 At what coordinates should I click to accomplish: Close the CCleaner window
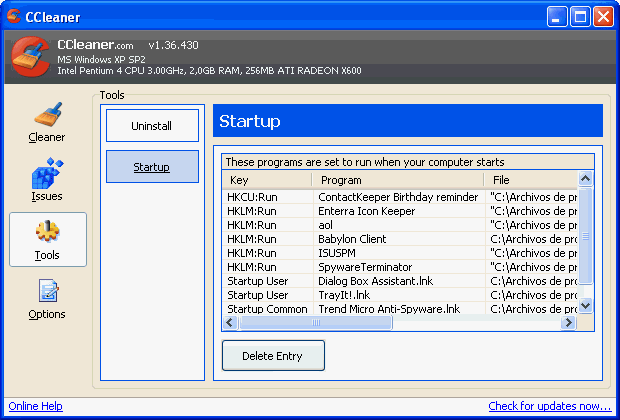603,17
